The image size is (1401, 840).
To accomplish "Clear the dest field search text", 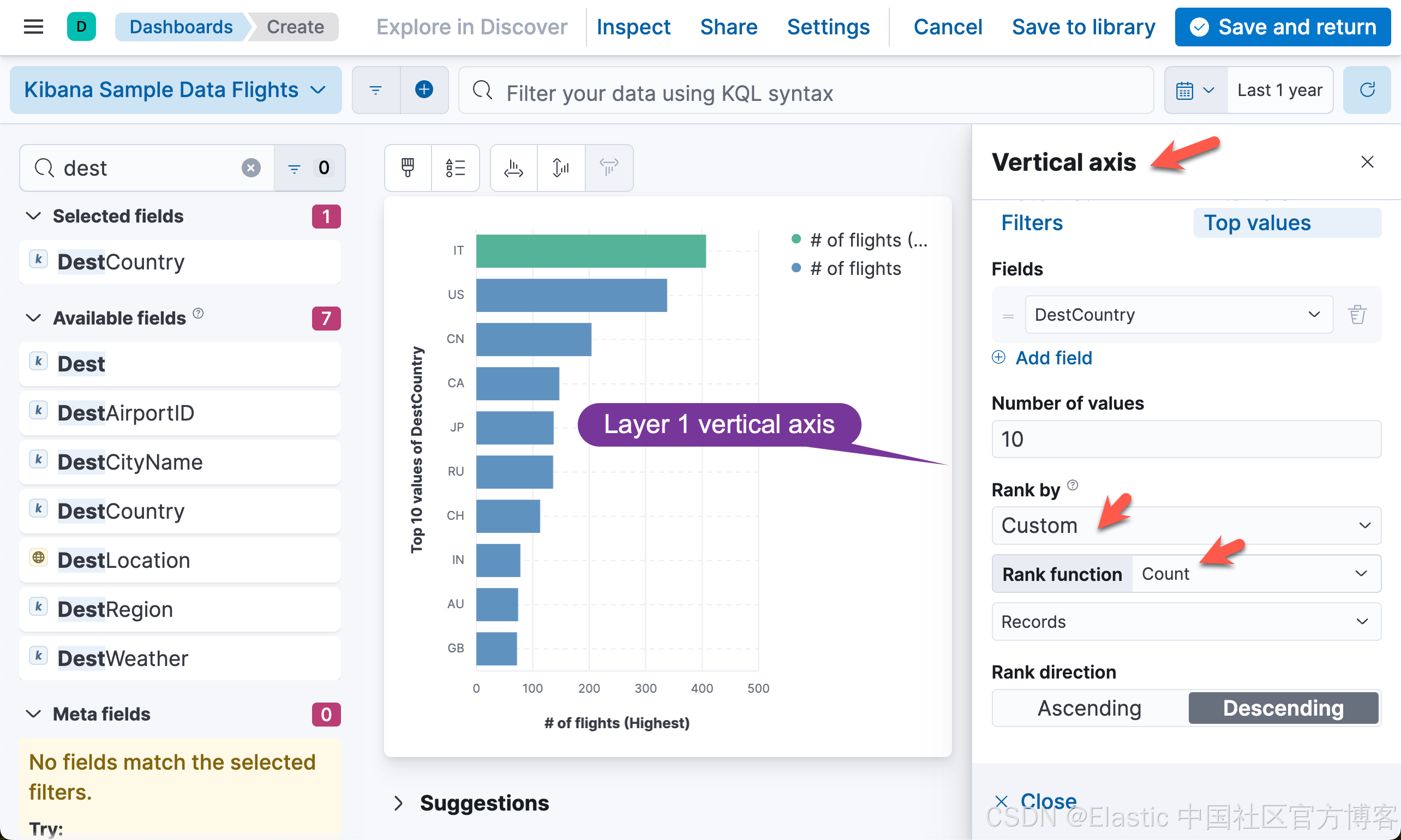I will (251, 167).
